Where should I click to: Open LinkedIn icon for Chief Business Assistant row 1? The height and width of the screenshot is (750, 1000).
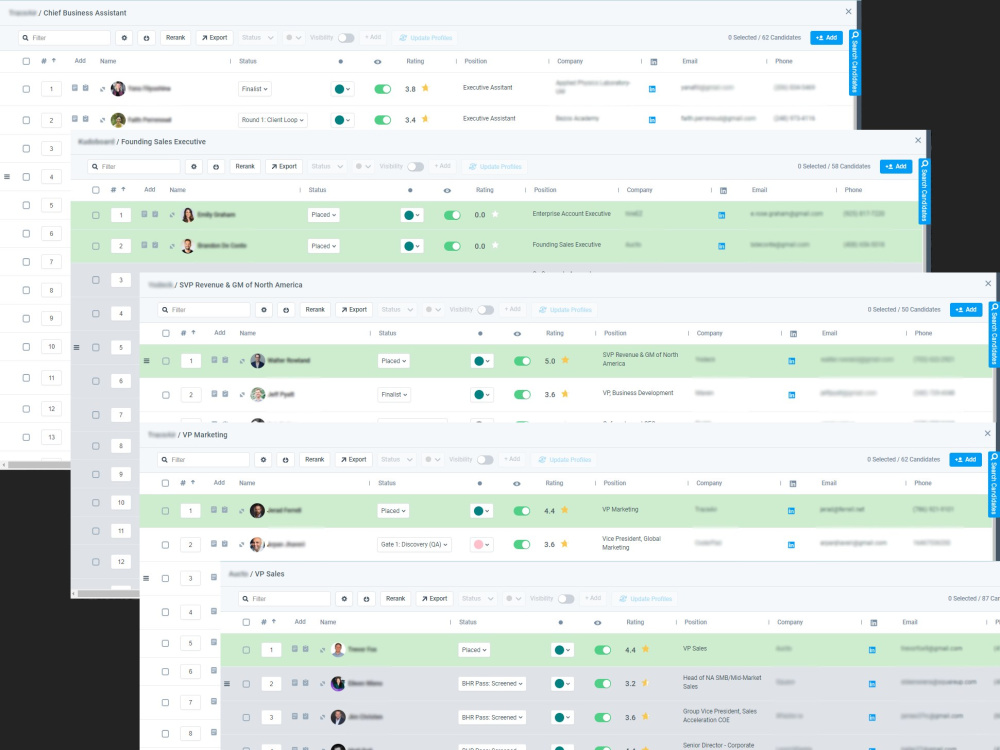[652, 89]
